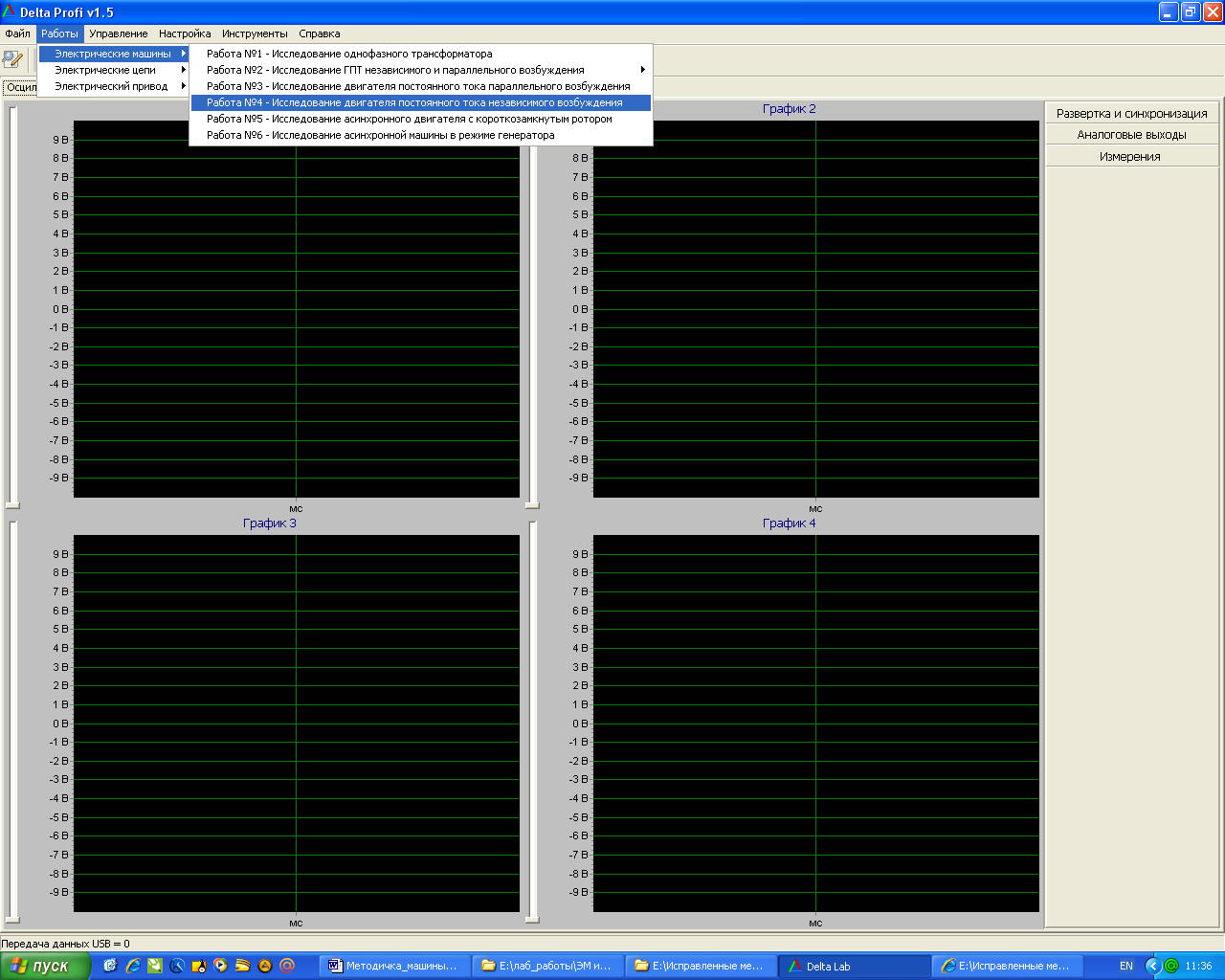Choose Работа №3 параллельного возбуждения

point(421,86)
